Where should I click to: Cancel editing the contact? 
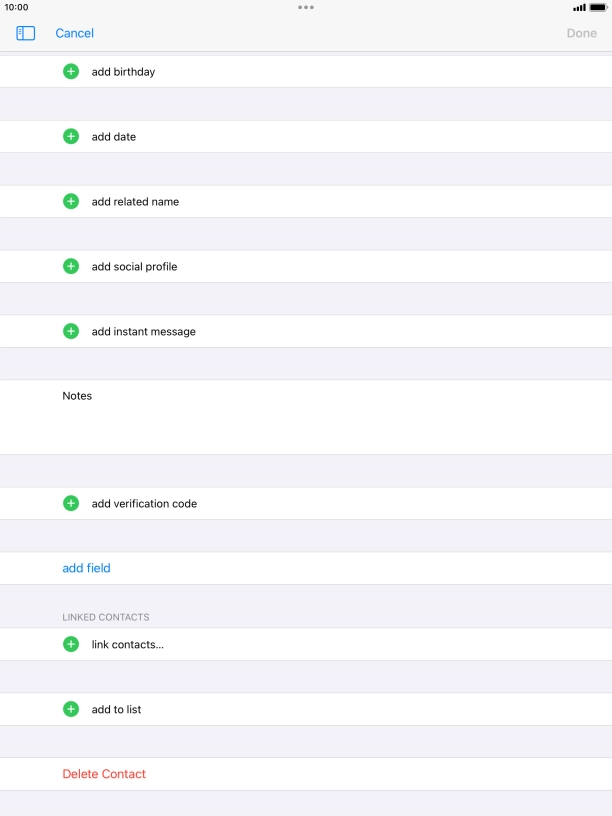tap(74, 33)
